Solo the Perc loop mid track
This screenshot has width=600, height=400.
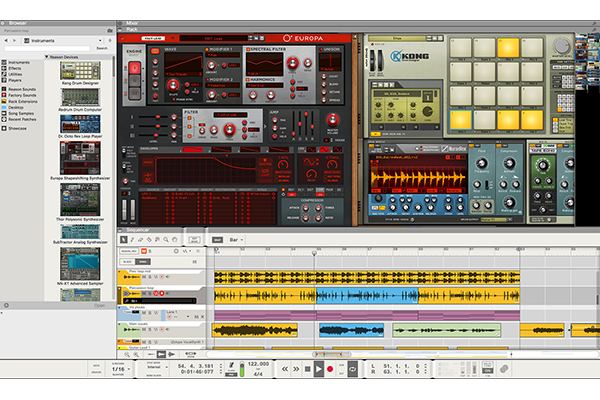point(150,276)
